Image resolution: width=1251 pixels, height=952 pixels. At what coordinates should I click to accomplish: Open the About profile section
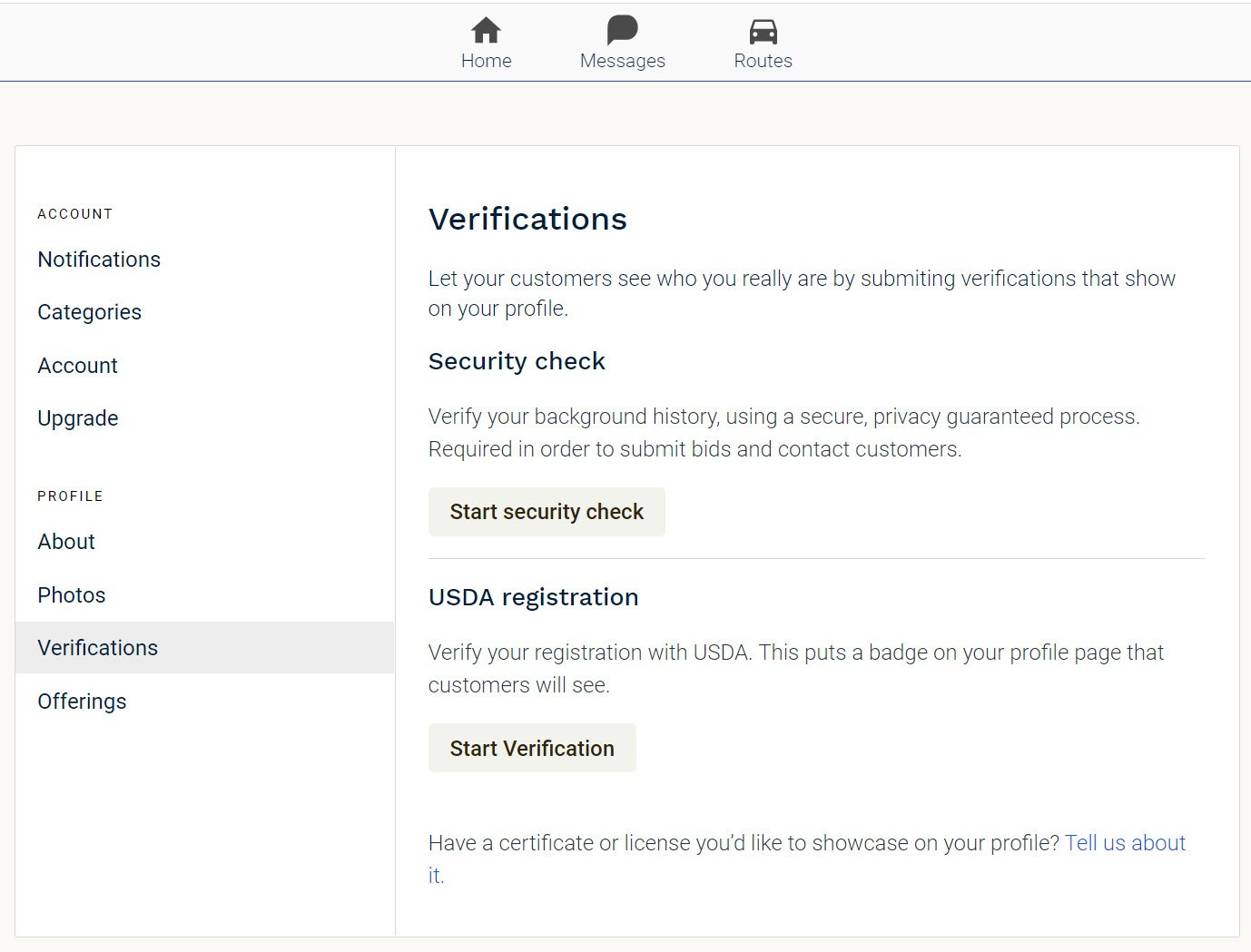(66, 542)
